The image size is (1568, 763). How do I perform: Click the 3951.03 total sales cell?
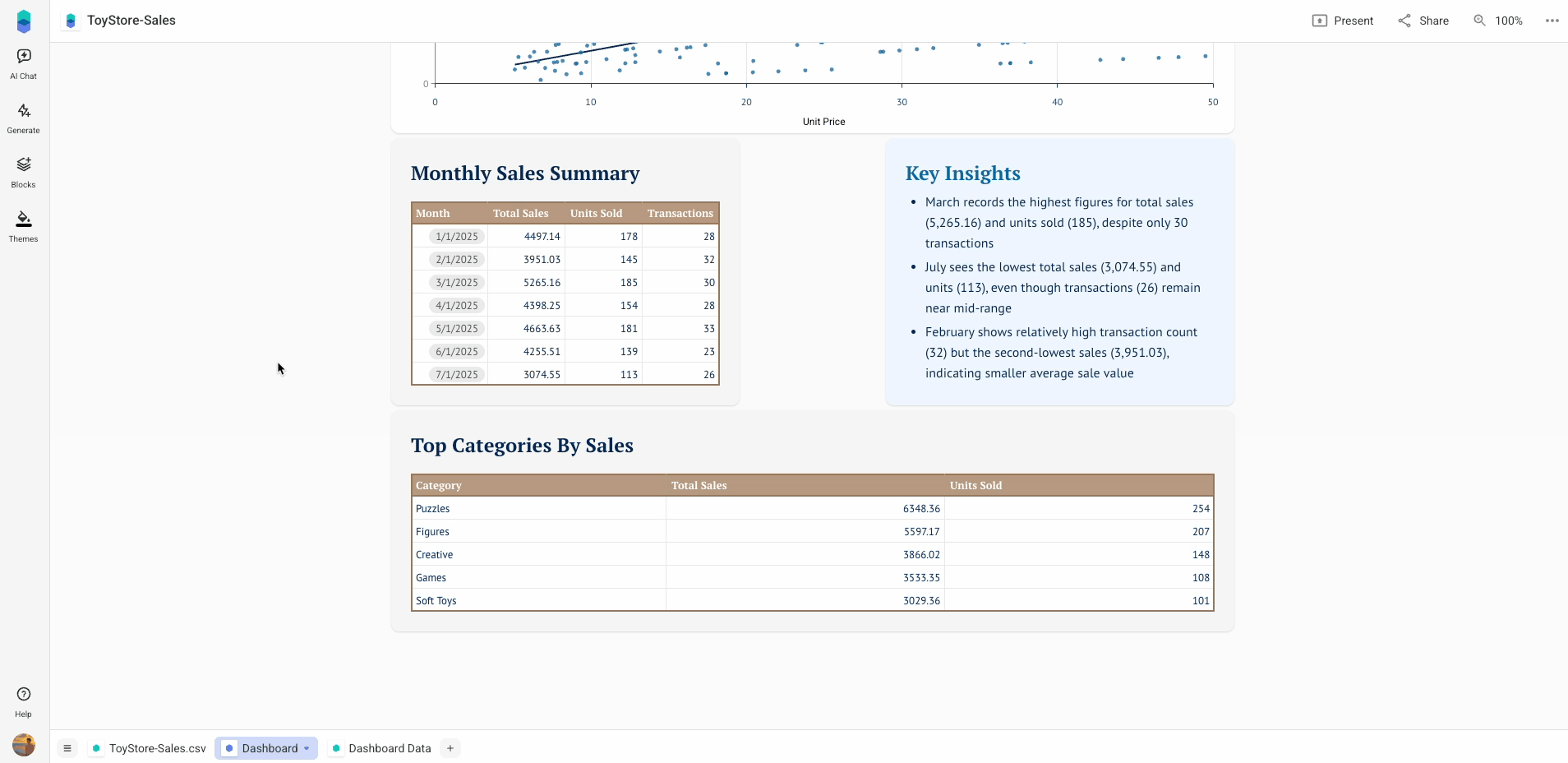tap(527, 260)
